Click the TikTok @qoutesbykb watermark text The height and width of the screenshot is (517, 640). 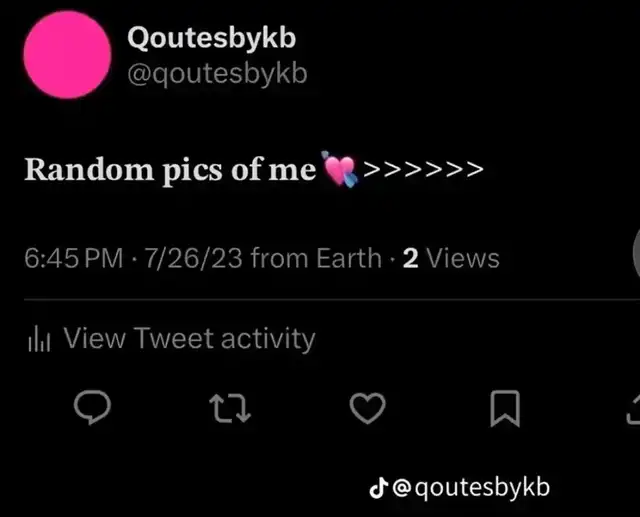pyautogui.click(x=471, y=488)
